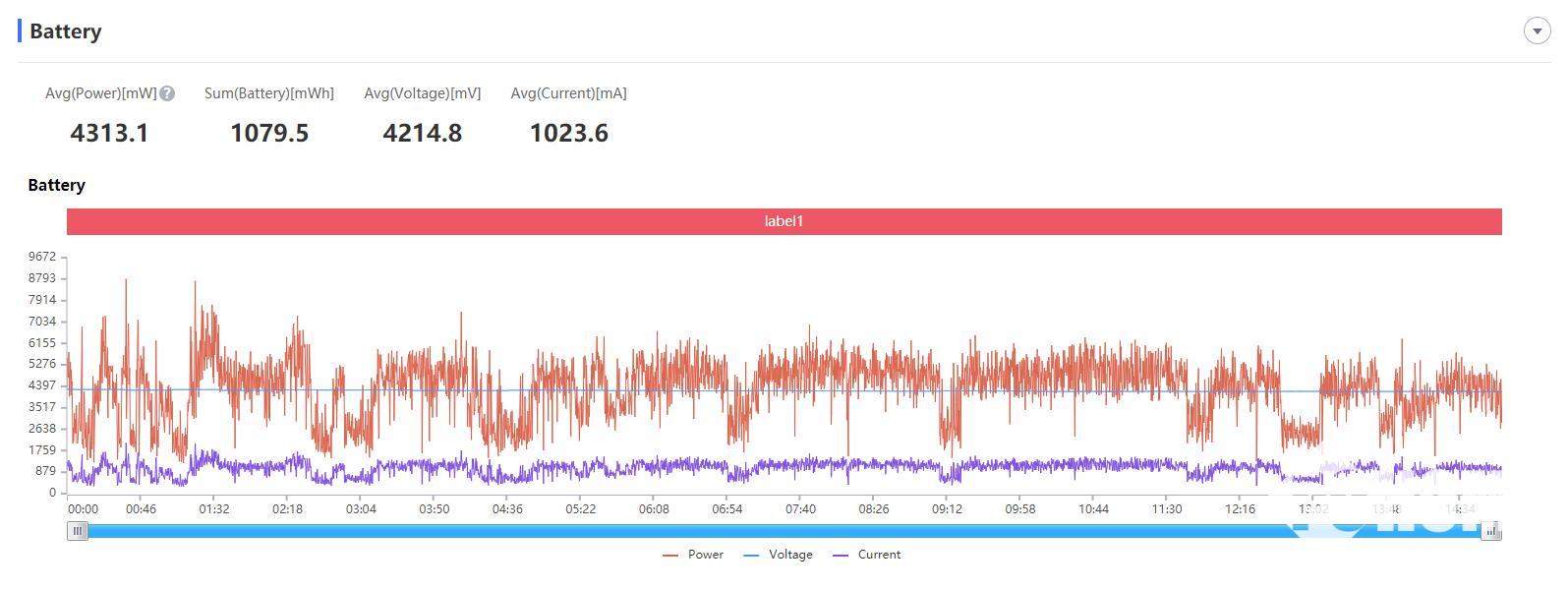Click the 07:40 time axis label
Viewport: 1568px width, 590px height.
click(800, 509)
